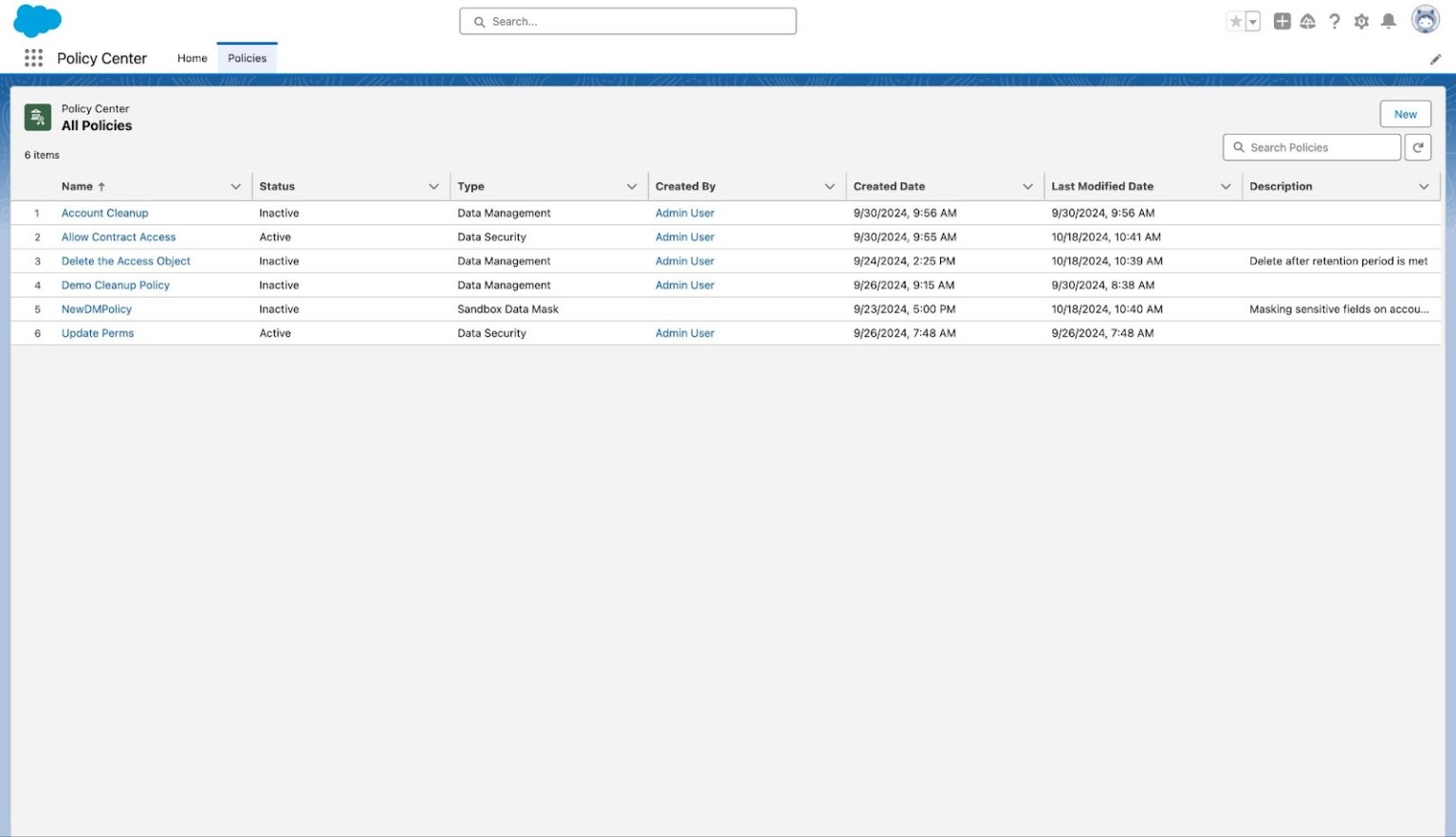Viewport: 1456px width, 837px height.
Task: Select the Policies tab
Action: 246,58
